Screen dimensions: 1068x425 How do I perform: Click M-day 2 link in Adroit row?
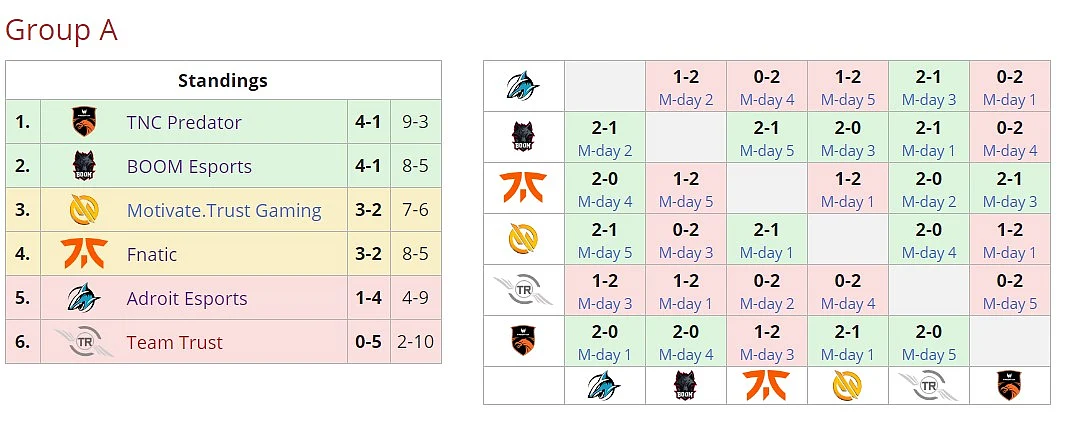686,99
